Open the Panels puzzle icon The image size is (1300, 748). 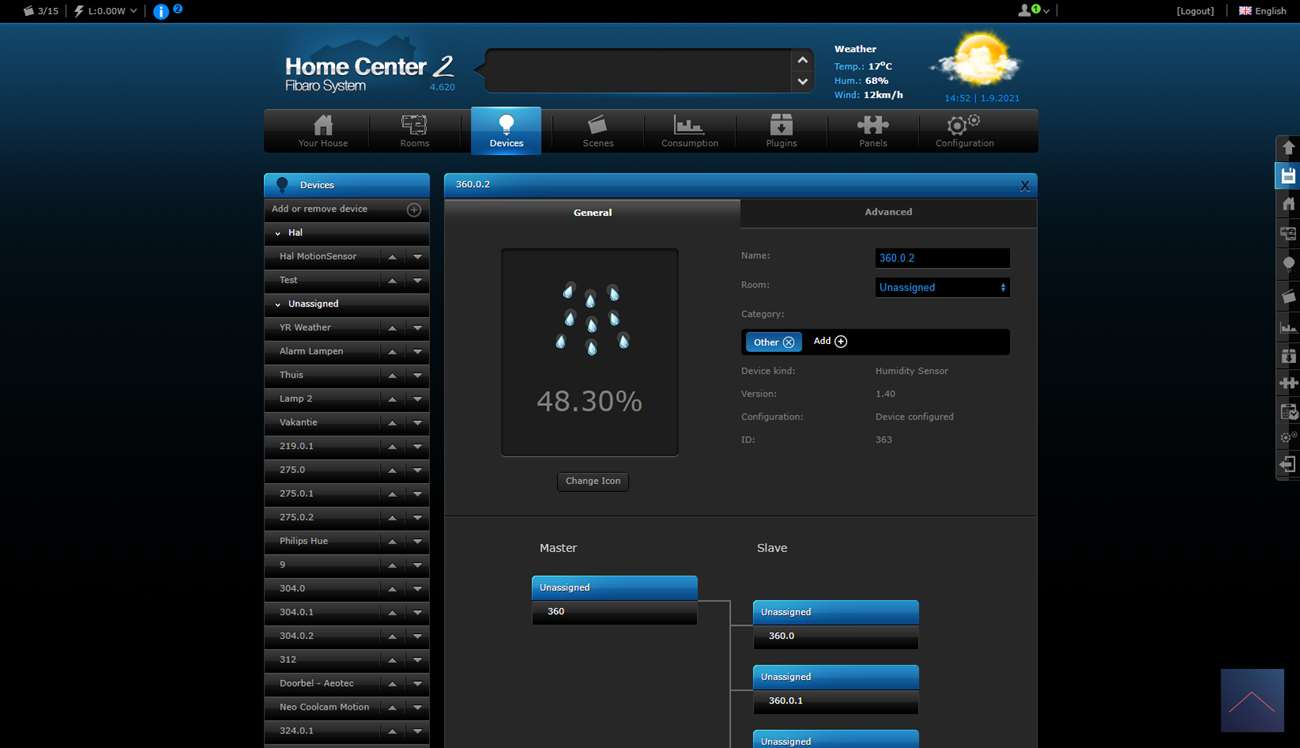tap(872, 126)
